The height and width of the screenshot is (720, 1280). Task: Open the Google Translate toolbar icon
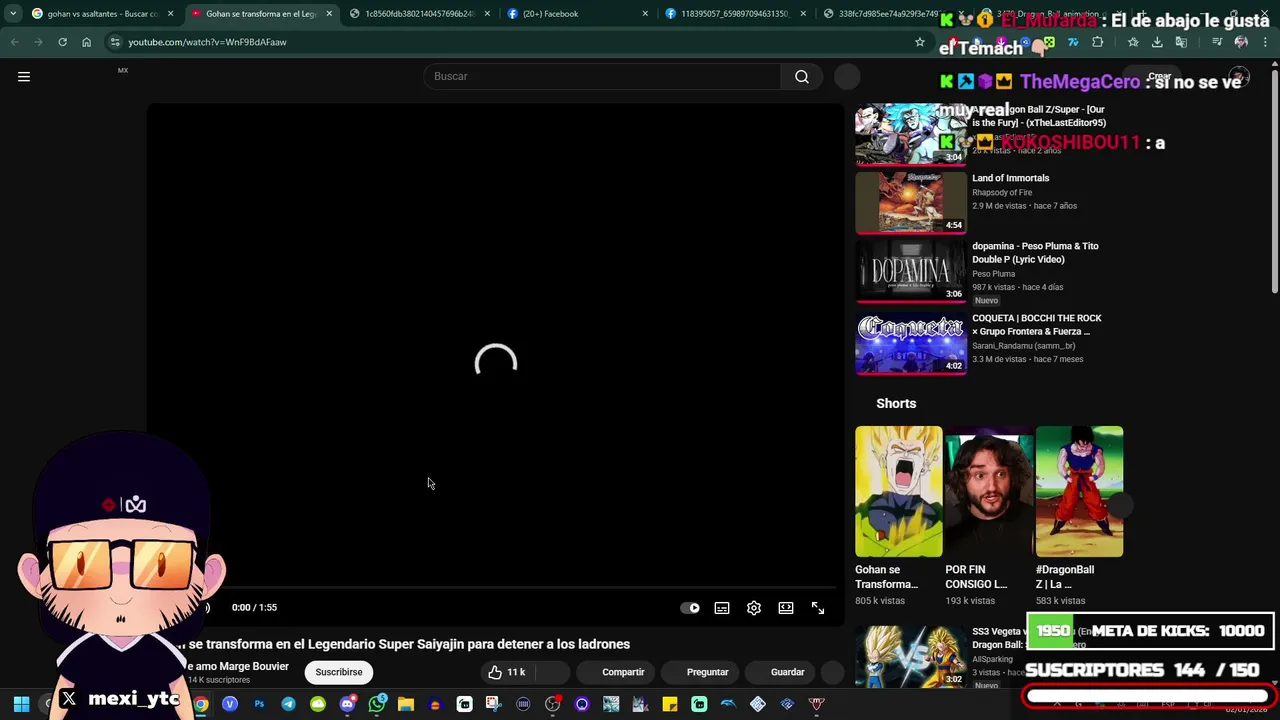click(x=1181, y=42)
